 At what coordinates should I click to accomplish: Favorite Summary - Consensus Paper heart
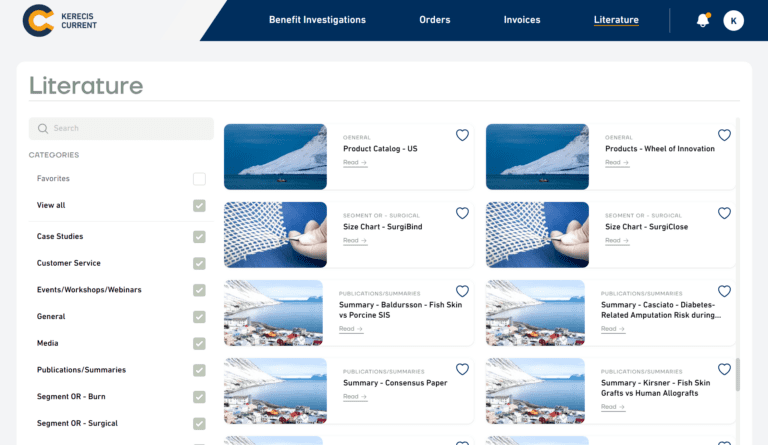point(462,369)
